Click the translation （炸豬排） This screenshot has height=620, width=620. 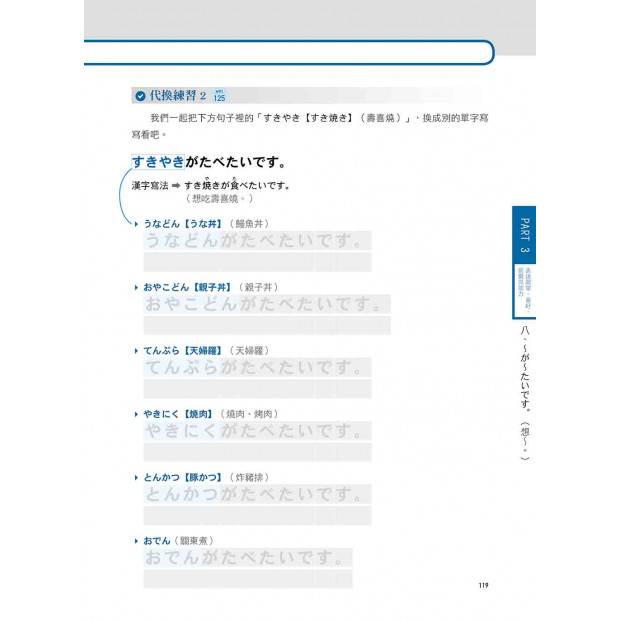coord(250,478)
